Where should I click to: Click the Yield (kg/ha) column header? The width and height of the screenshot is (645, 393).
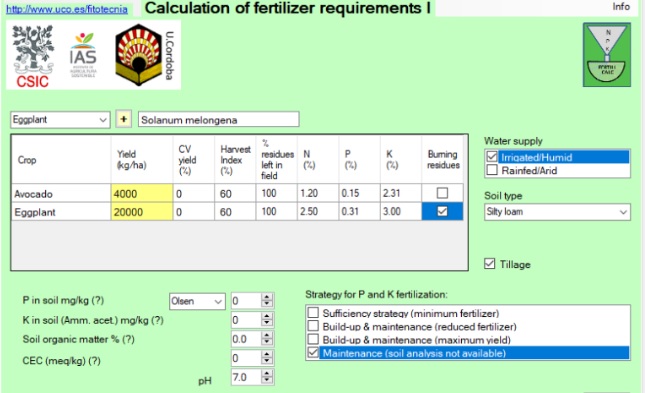pos(142,160)
